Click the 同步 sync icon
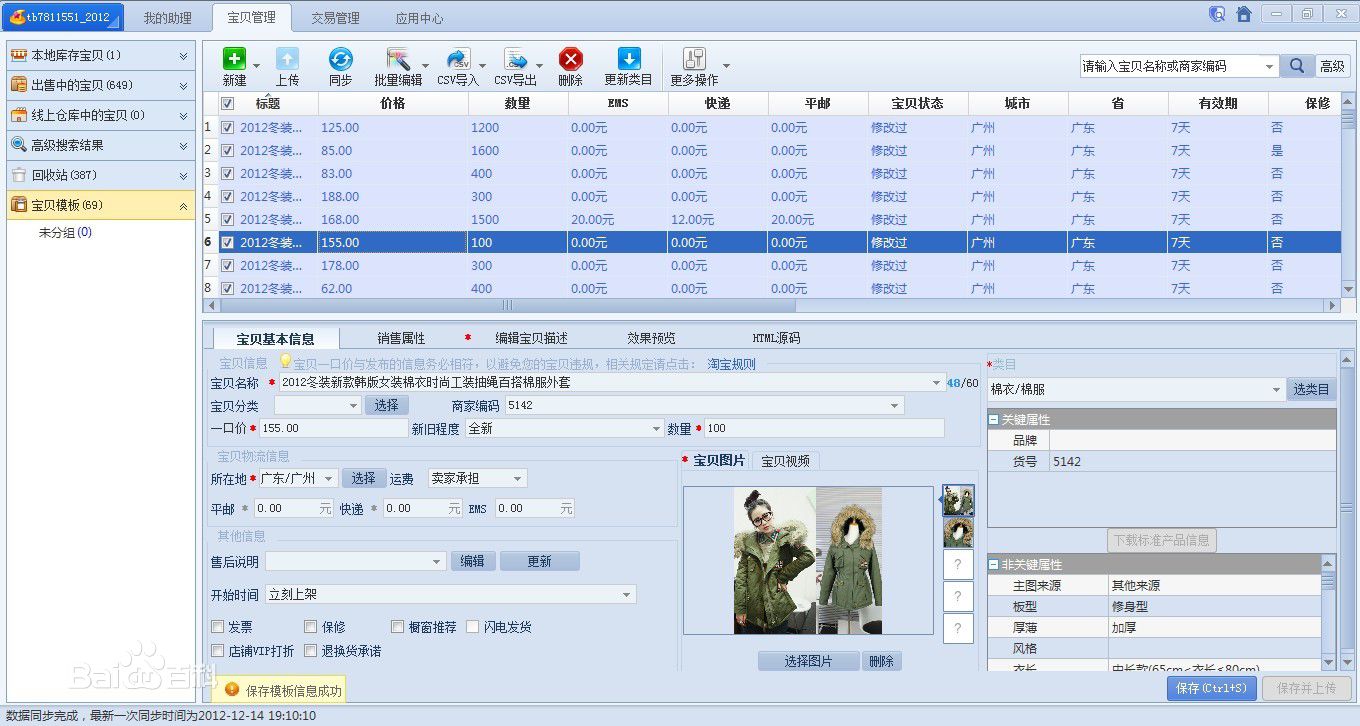This screenshot has height=726, width=1360. tap(340, 59)
